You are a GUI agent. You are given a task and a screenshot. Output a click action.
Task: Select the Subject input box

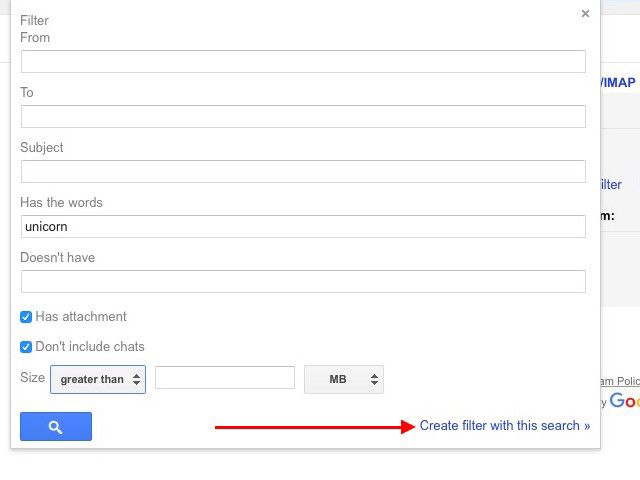[303, 171]
